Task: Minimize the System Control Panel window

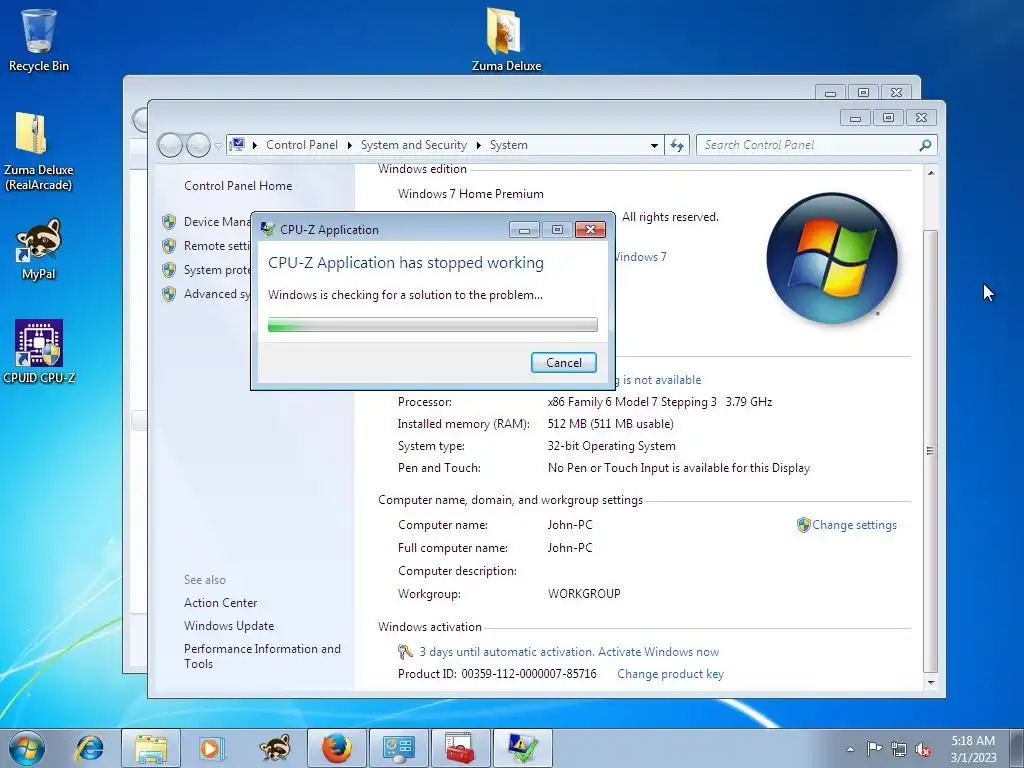Action: point(855,118)
